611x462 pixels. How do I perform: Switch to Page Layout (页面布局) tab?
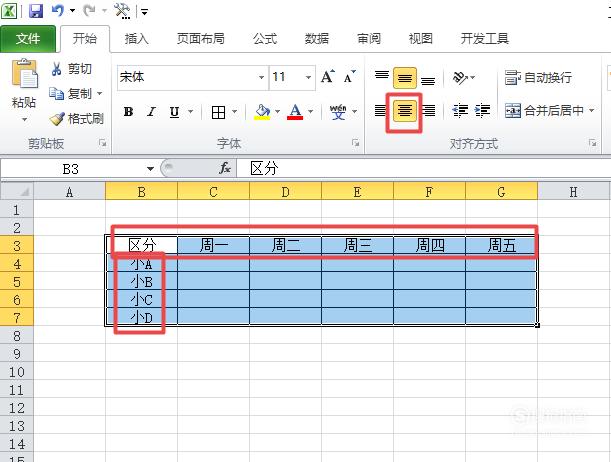click(x=201, y=39)
